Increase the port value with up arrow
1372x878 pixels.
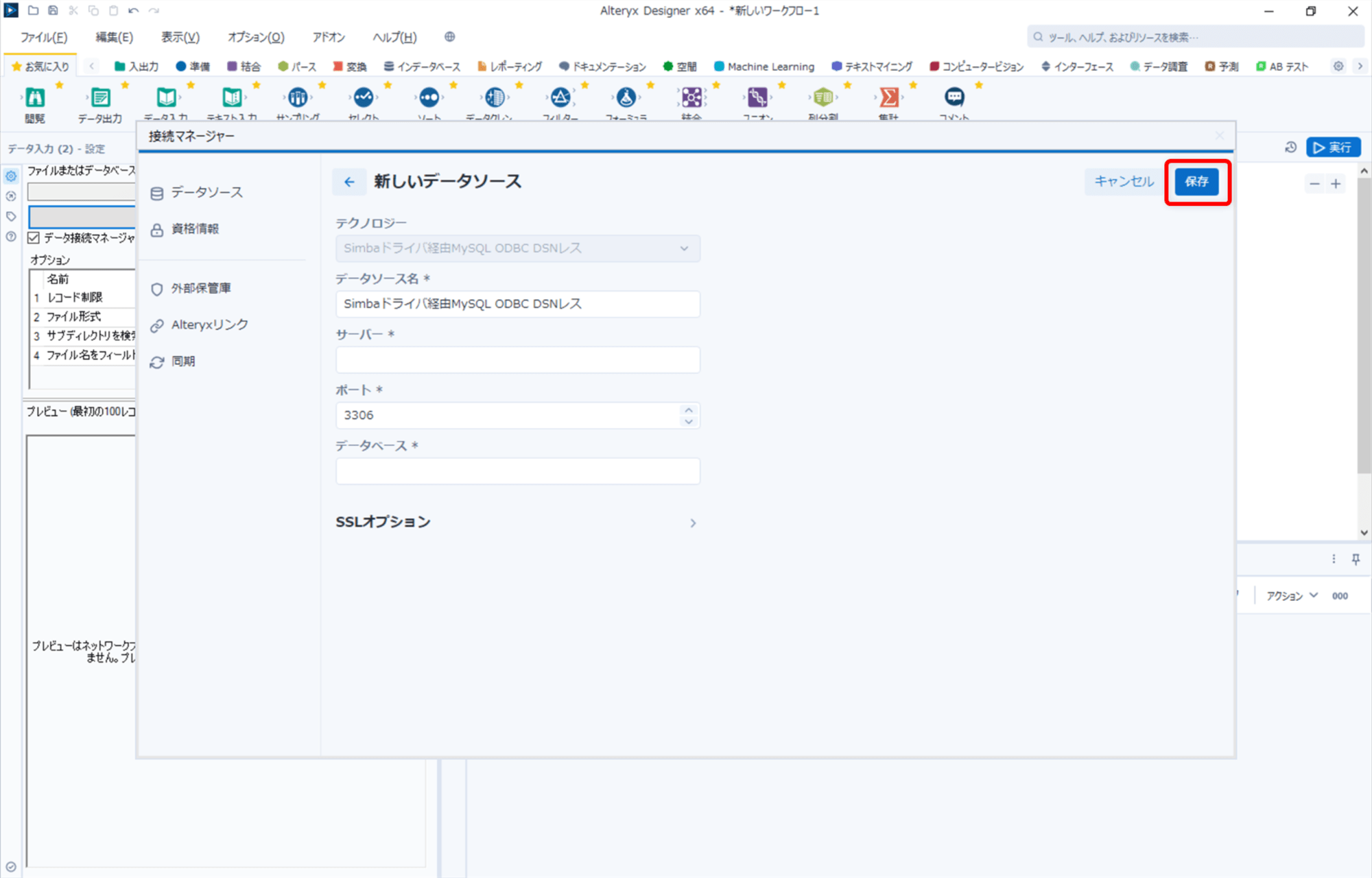tap(689, 410)
